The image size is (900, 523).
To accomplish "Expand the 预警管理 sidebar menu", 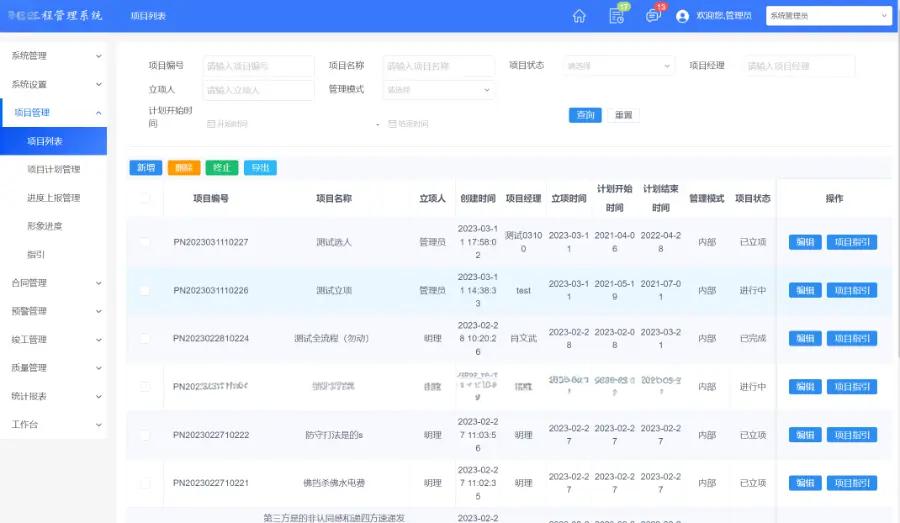I will click(x=53, y=311).
